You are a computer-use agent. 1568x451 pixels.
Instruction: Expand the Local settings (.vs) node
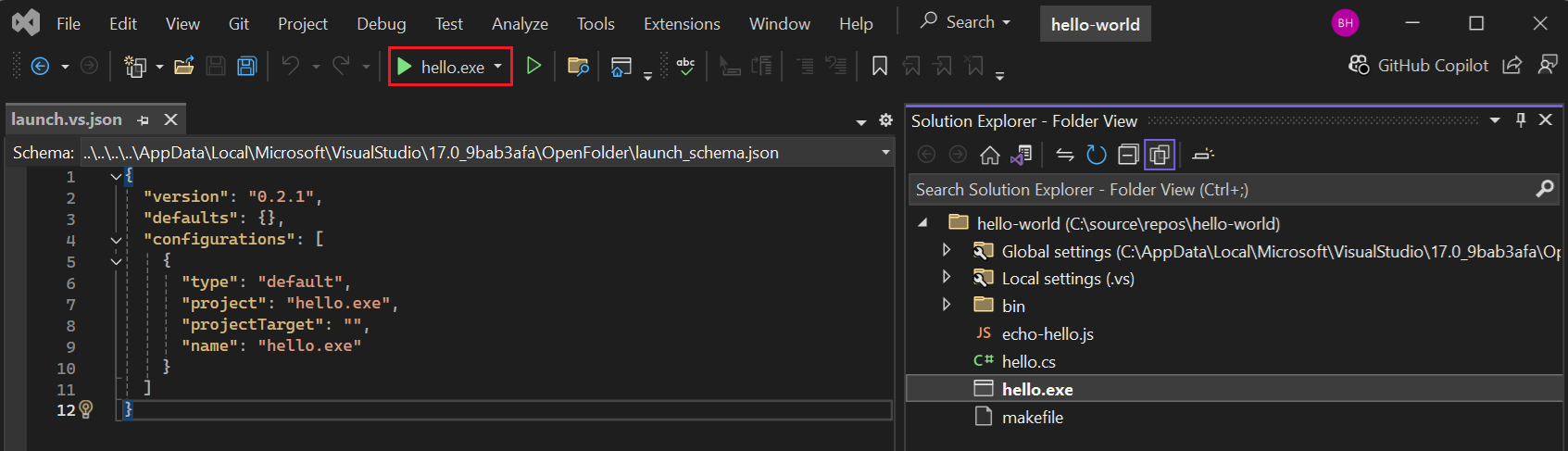pyautogui.click(x=946, y=277)
